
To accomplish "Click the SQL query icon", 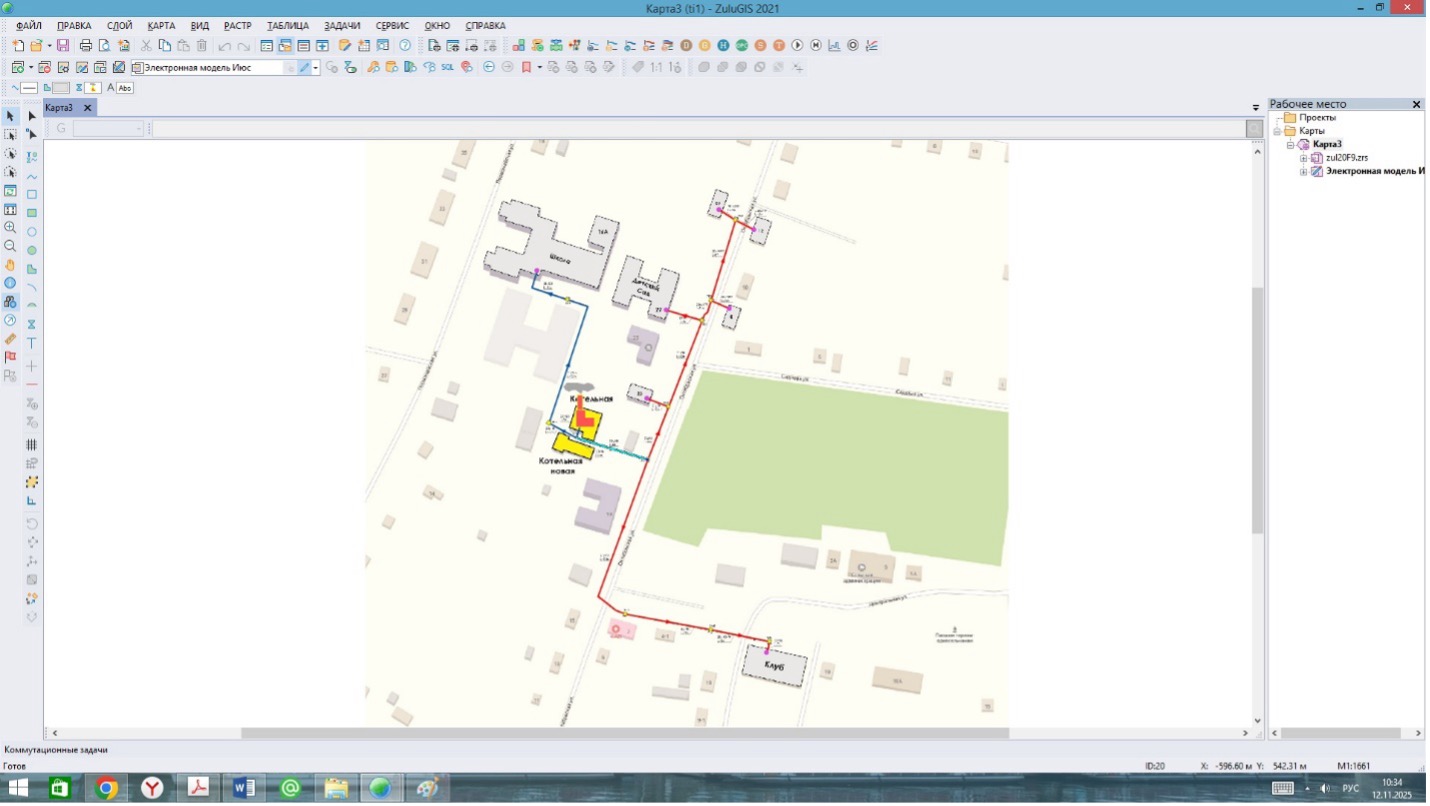I will [447, 68].
